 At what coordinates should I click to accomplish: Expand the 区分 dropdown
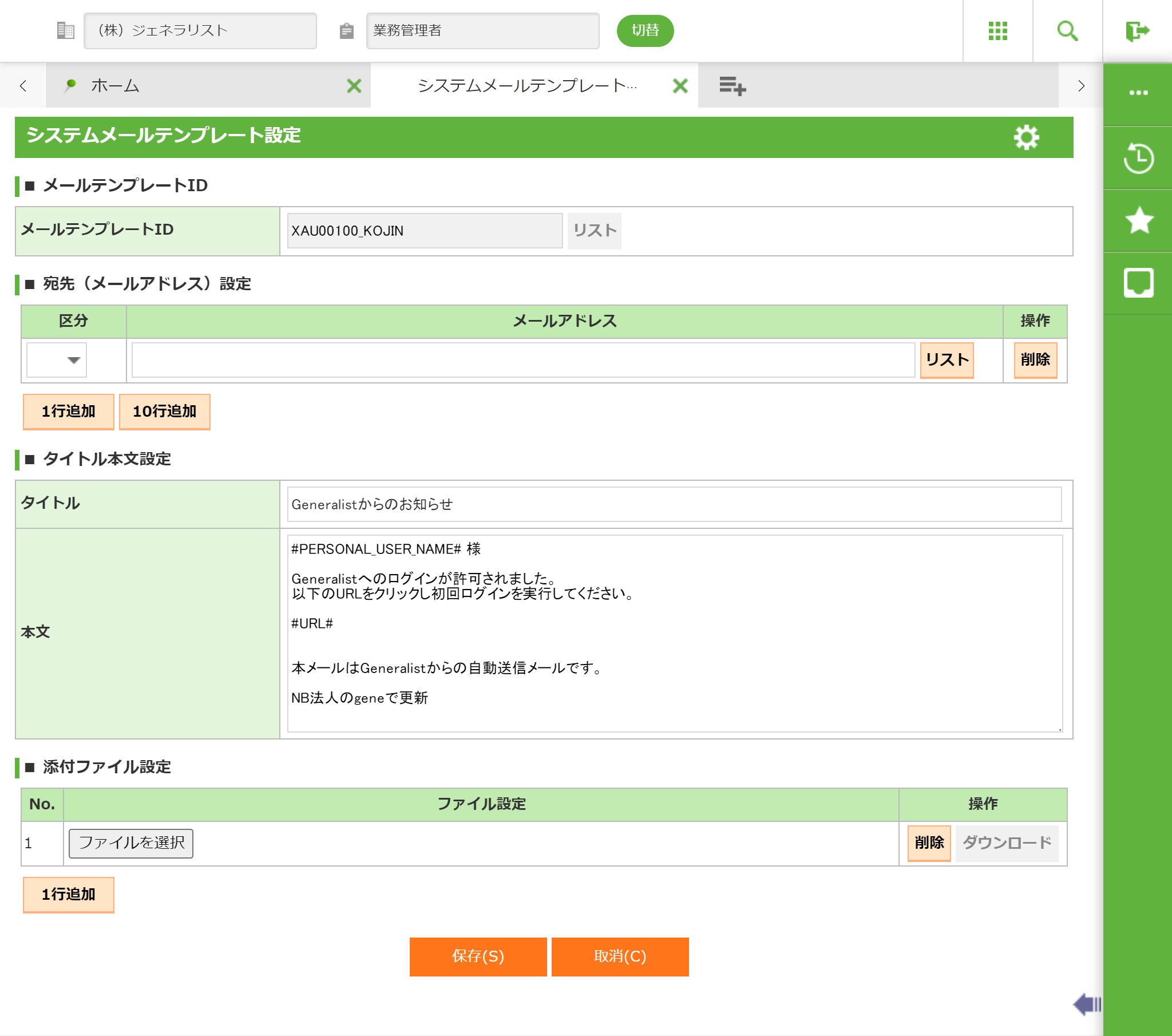pos(57,359)
